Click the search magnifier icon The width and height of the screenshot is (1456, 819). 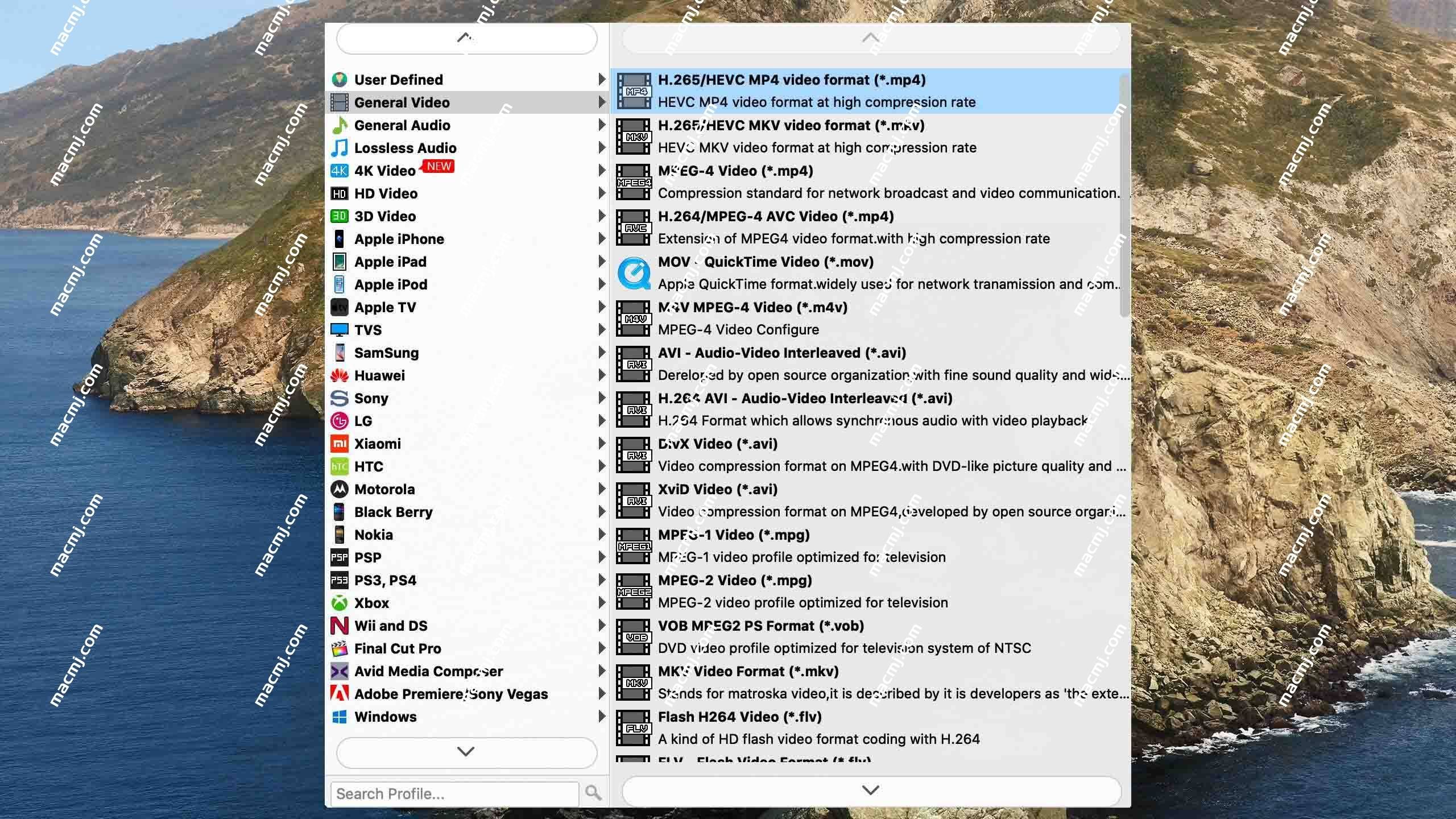(593, 793)
